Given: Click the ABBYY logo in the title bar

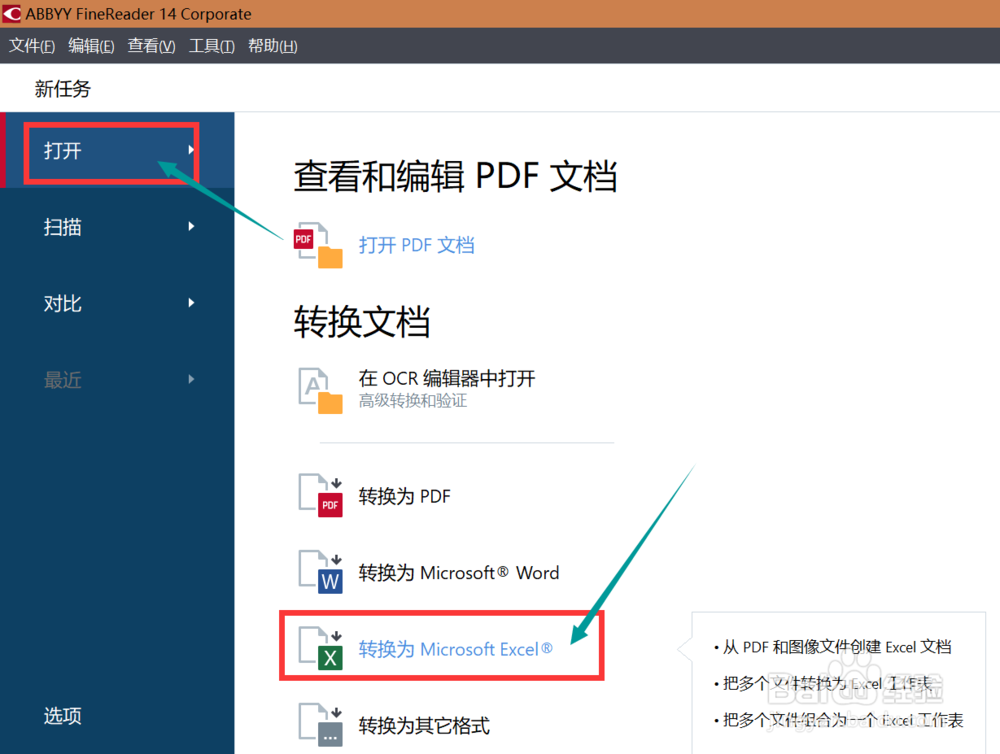Looking at the screenshot, I should point(13,14).
